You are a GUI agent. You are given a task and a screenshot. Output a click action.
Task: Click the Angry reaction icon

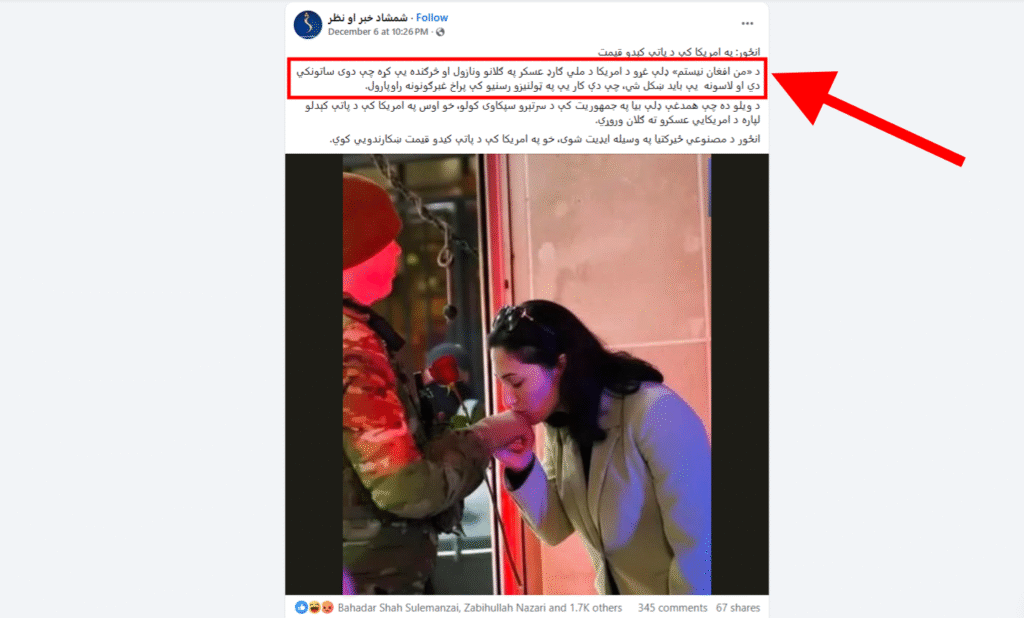tap(327, 608)
